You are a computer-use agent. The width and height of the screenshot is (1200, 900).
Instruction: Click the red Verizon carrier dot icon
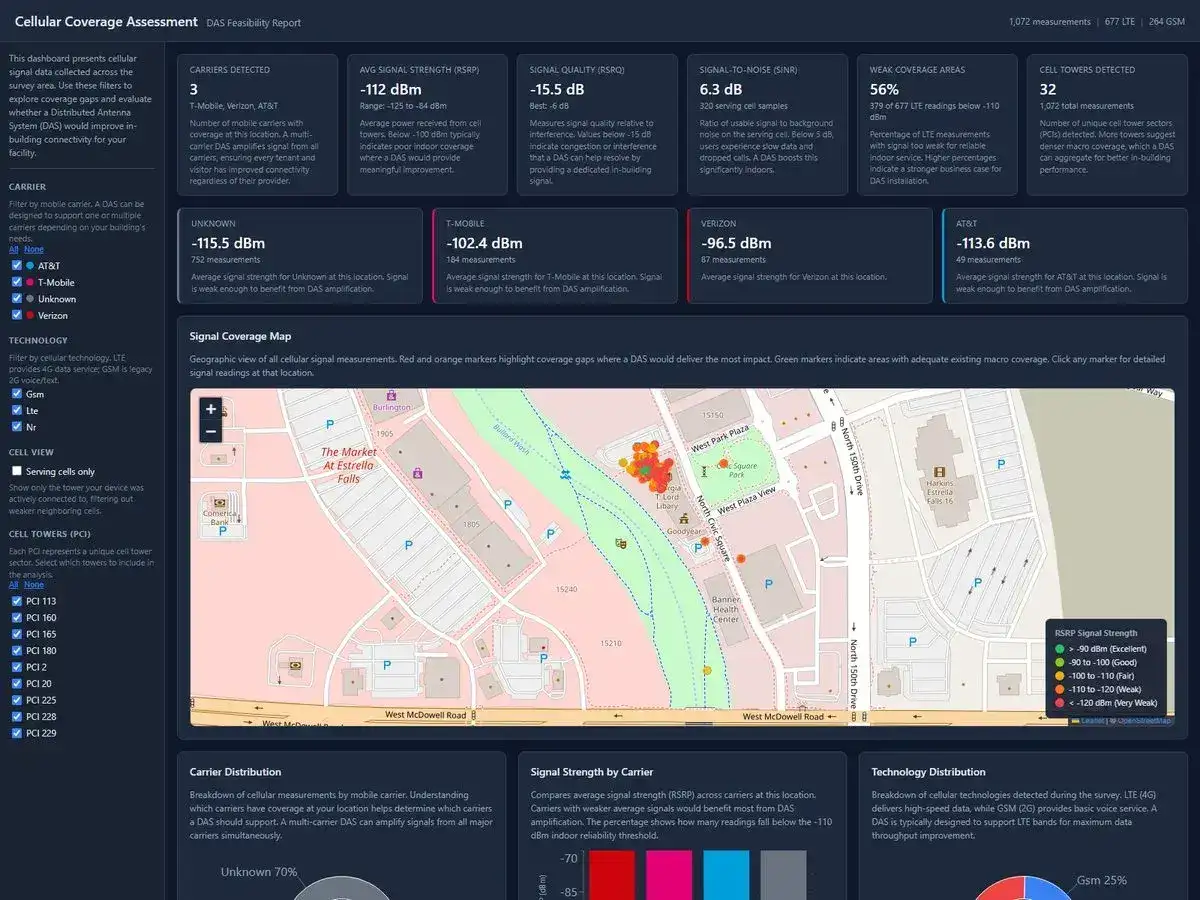pyautogui.click(x=29, y=314)
